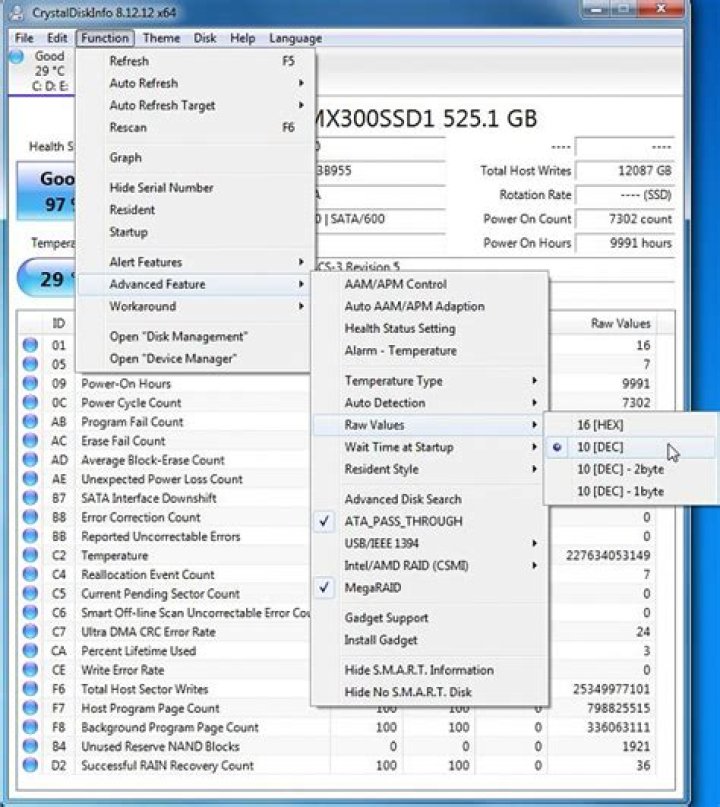Click status circle for row 0C Power Cycle Count
Image resolution: width=720 pixels, height=807 pixels.
tap(30, 402)
